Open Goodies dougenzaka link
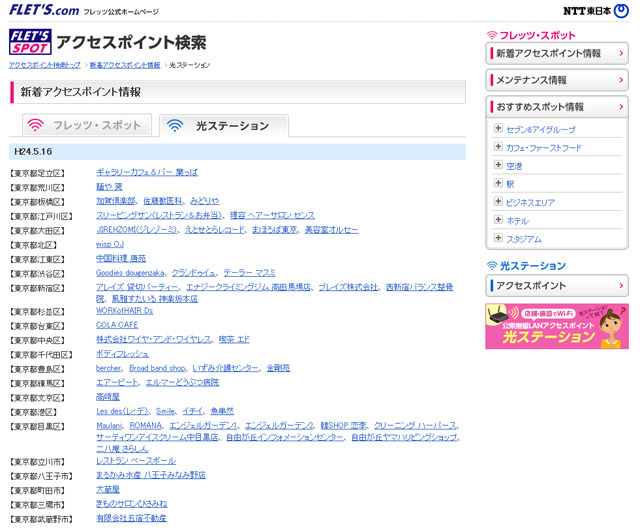640x530 pixels. [x=130, y=273]
